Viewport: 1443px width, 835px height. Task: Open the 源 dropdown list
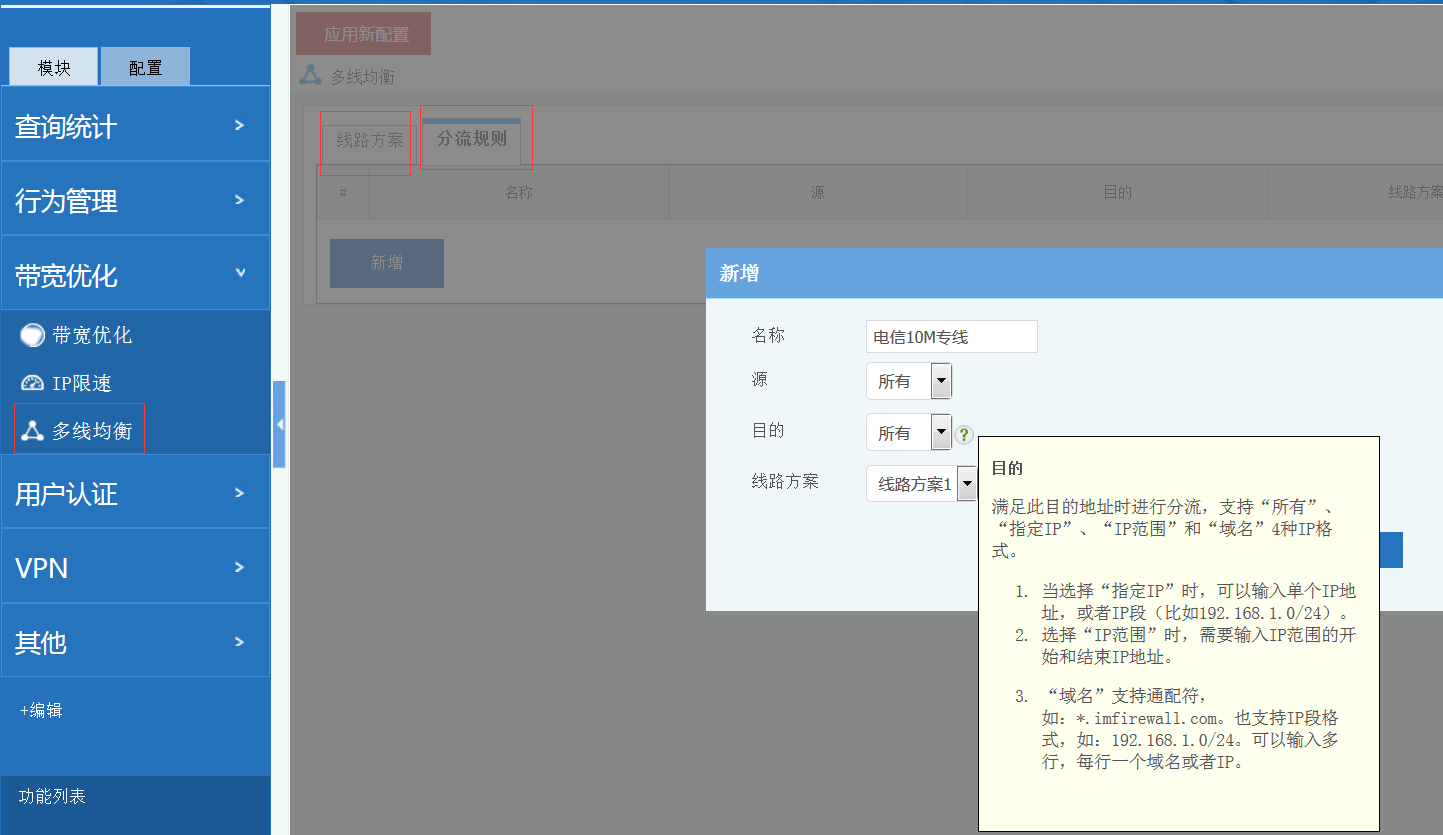(x=940, y=381)
